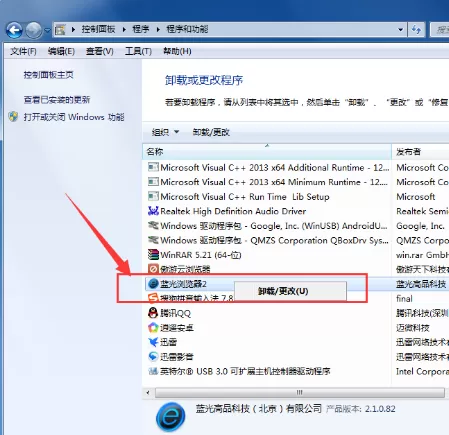The image size is (449, 435).
Task: Sort list by 名称 column header
Action: tap(267, 152)
